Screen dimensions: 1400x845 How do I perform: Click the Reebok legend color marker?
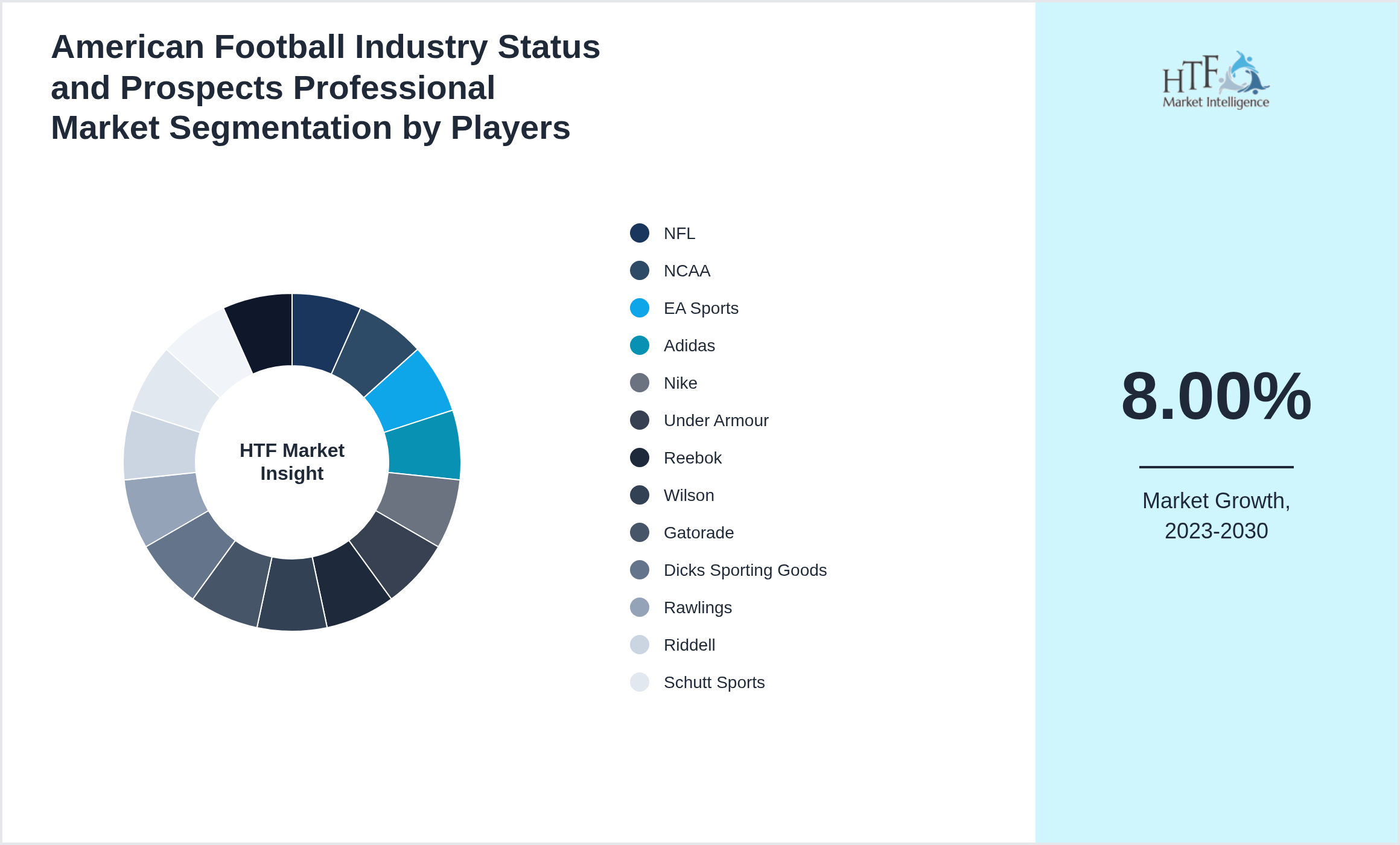click(x=638, y=458)
